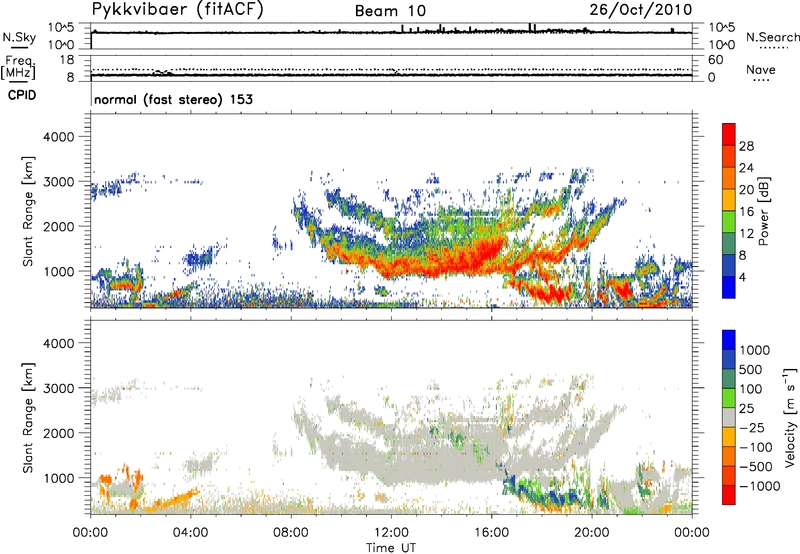Click the 500 velocity colorbar label

[750, 369]
